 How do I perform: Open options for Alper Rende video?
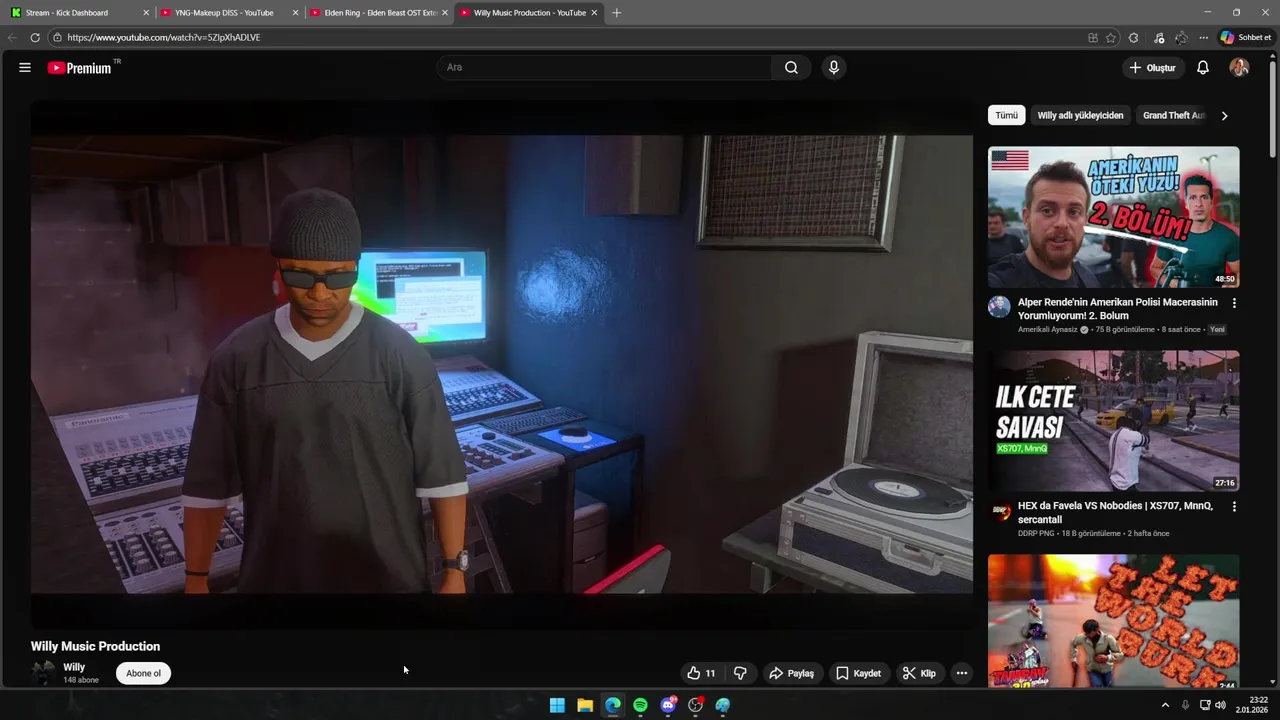(x=1234, y=303)
